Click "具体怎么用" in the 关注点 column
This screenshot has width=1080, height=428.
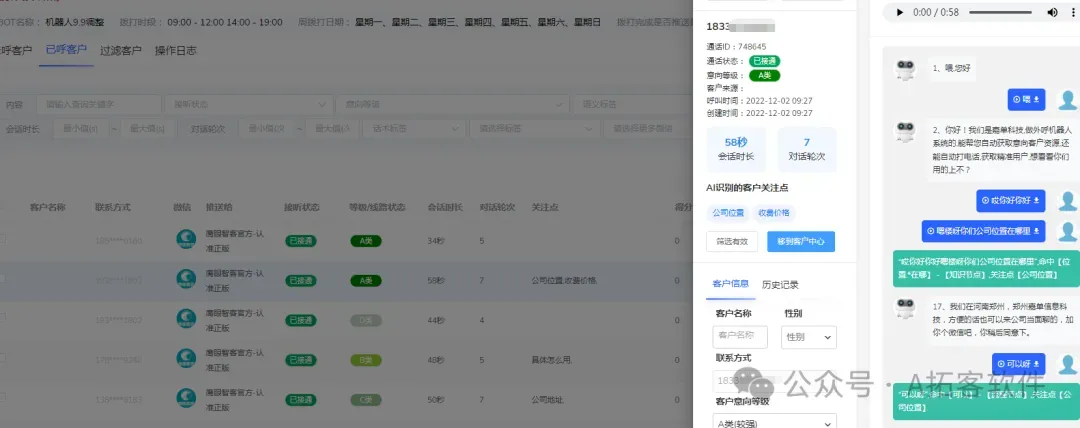(x=552, y=360)
